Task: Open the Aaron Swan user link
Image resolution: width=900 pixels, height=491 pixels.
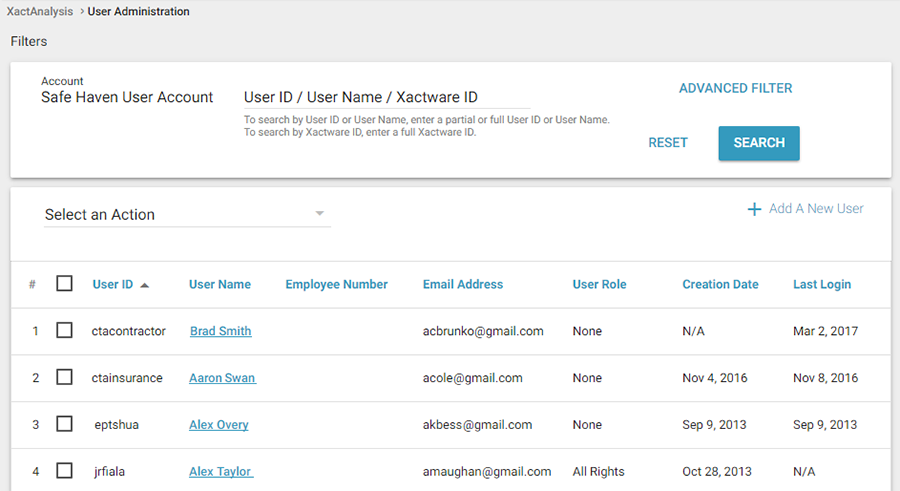Action: [x=222, y=378]
